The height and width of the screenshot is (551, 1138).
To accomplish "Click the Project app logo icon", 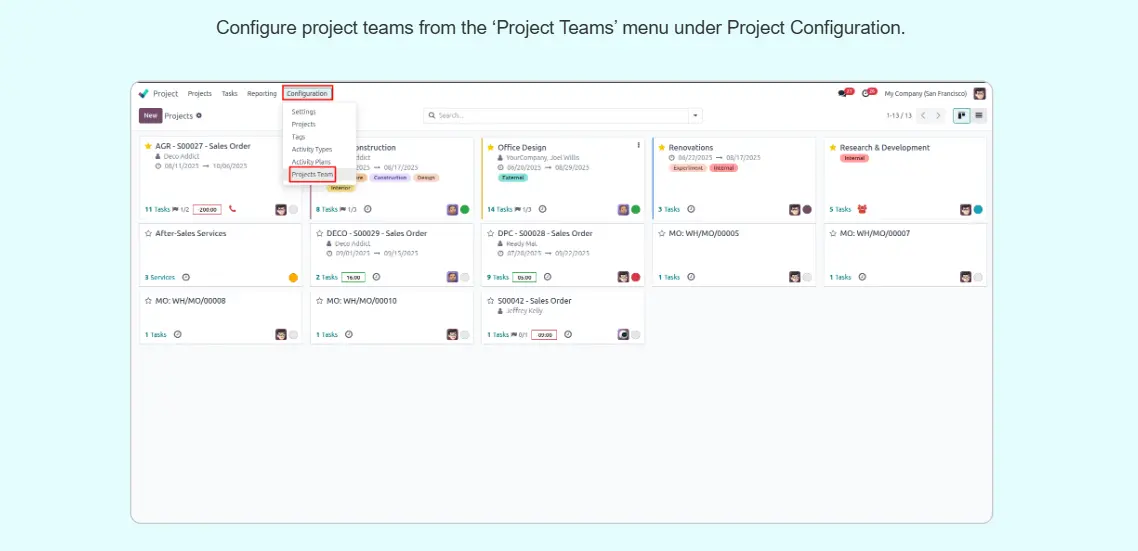I will pos(144,94).
